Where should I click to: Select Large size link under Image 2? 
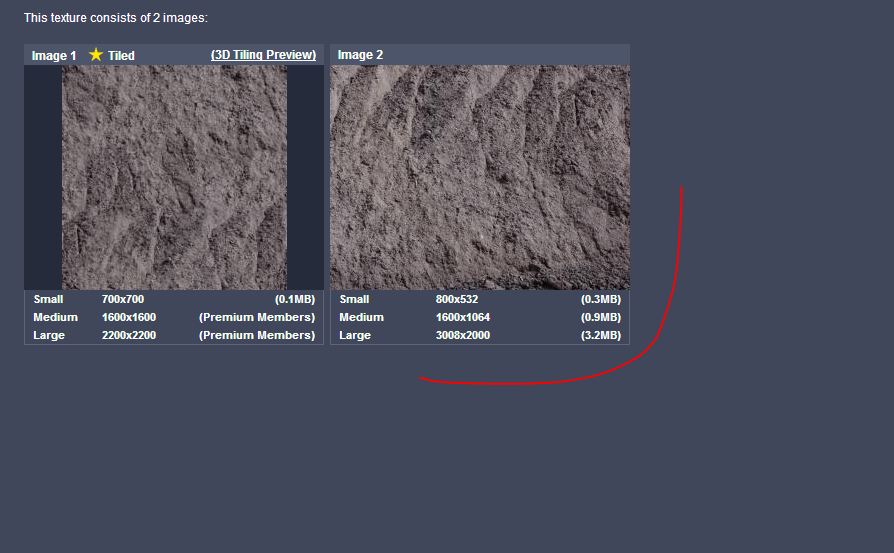pyautogui.click(x=355, y=335)
